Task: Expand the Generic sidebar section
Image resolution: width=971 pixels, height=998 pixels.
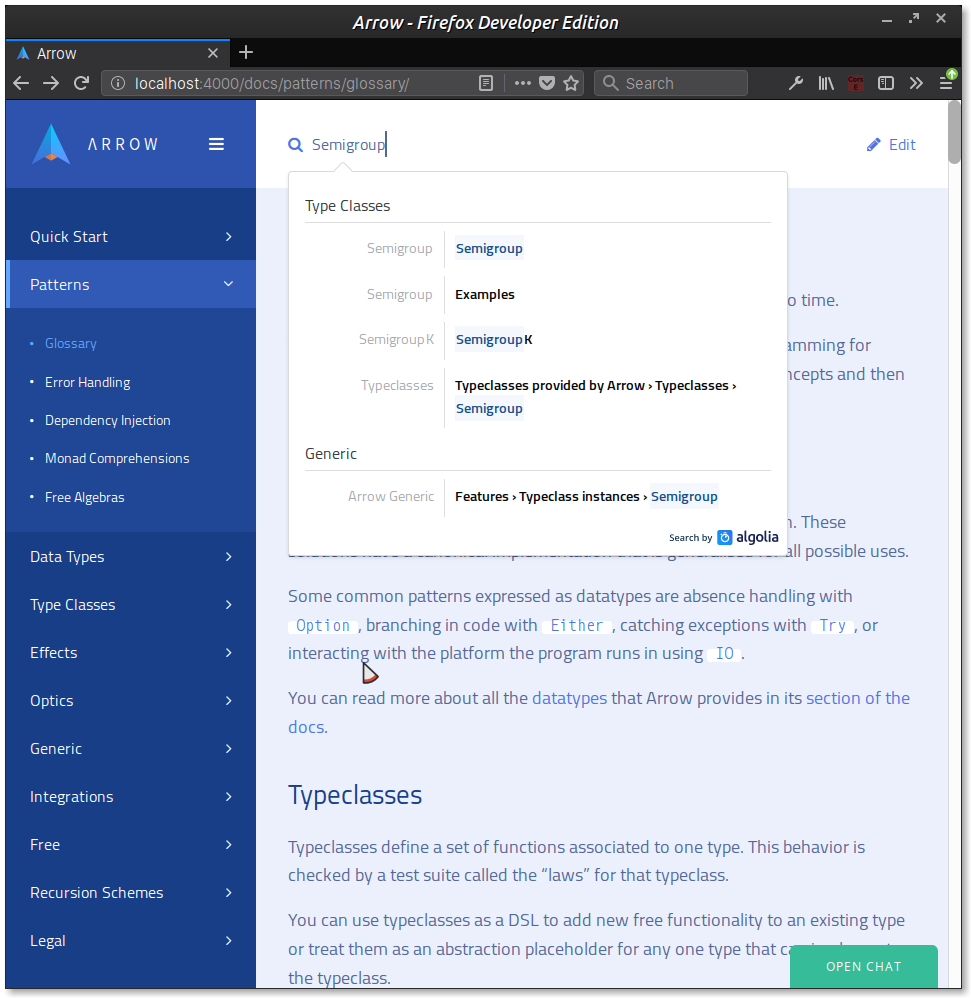Action: tap(131, 748)
